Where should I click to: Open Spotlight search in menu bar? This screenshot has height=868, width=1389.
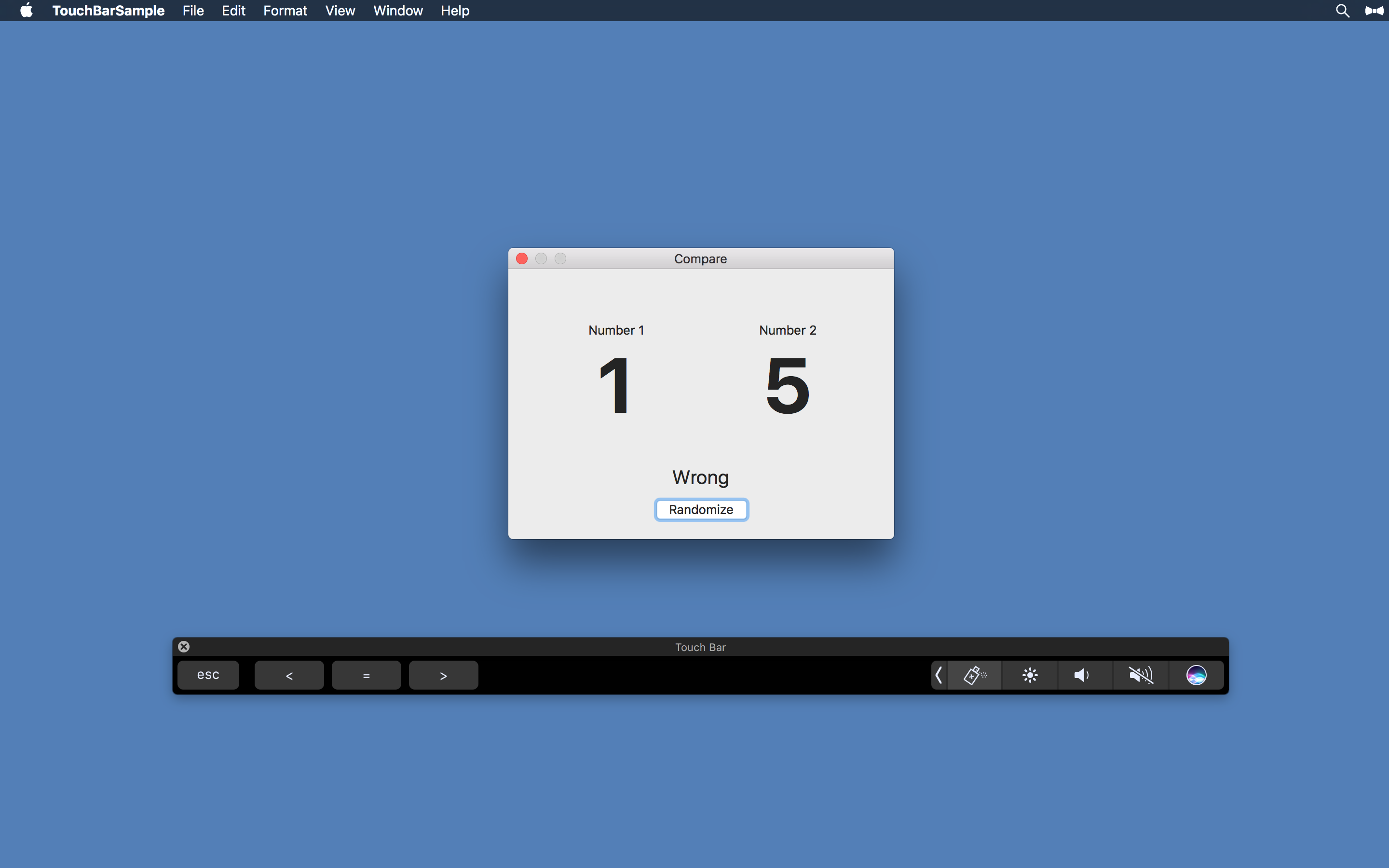coord(1342,11)
